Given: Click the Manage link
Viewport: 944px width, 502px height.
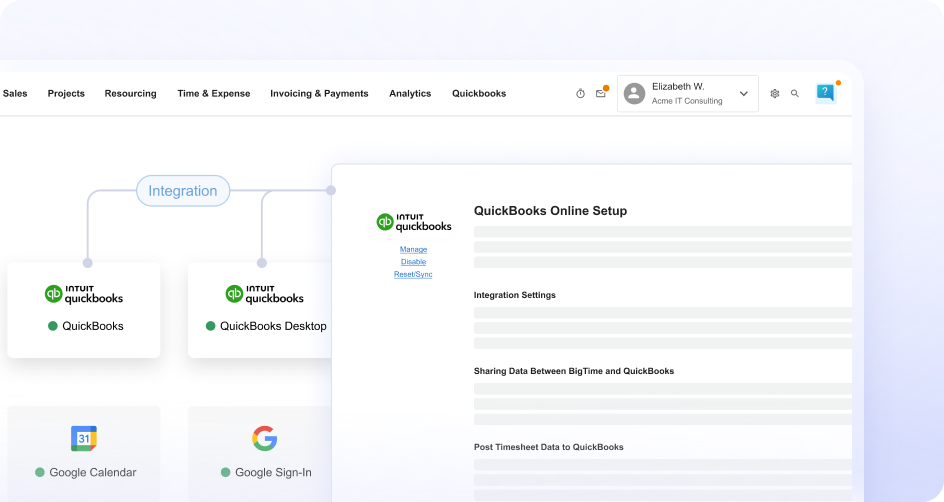Looking at the screenshot, I should [x=413, y=249].
